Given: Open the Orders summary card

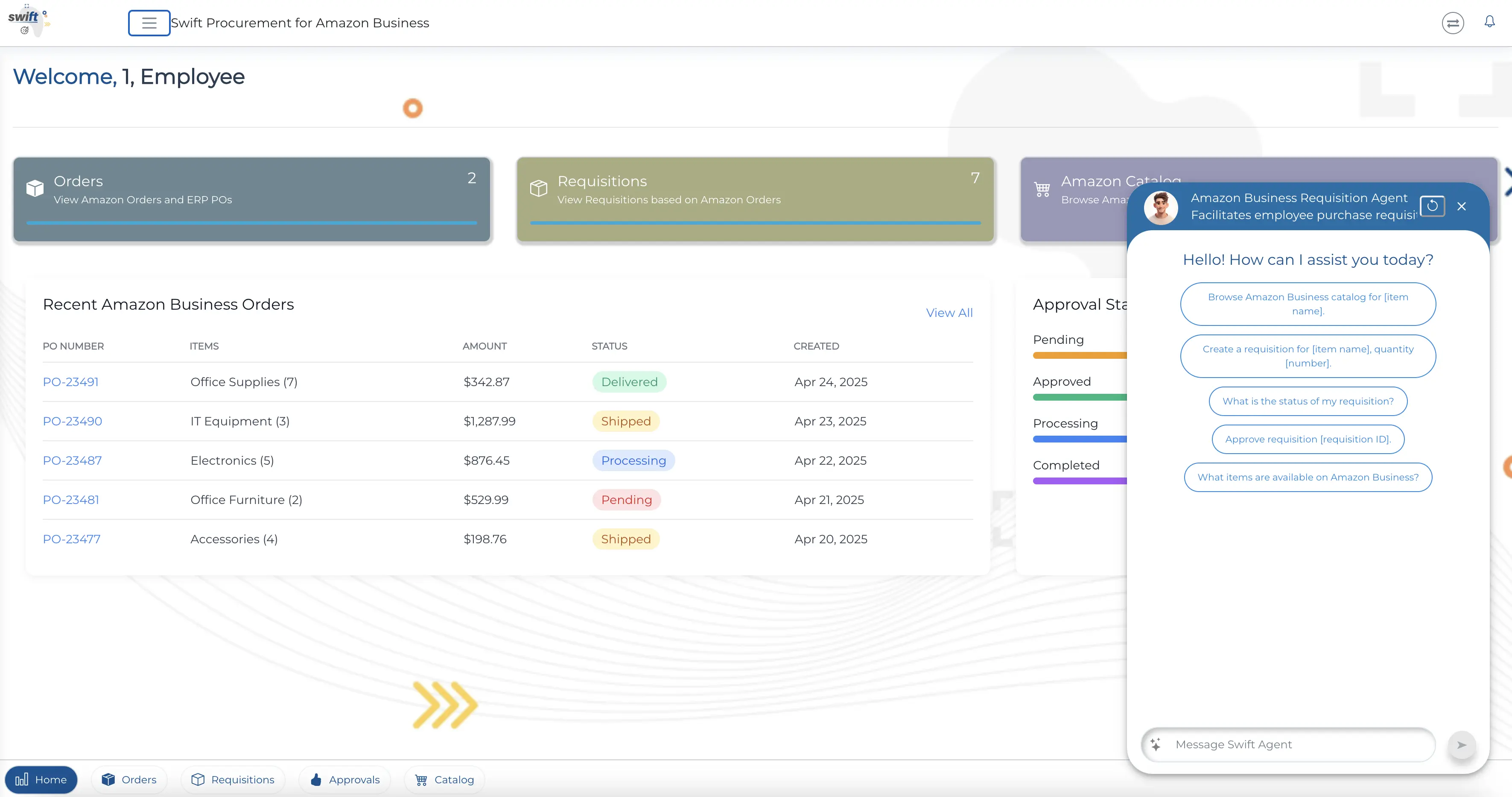Looking at the screenshot, I should tap(252, 199).
